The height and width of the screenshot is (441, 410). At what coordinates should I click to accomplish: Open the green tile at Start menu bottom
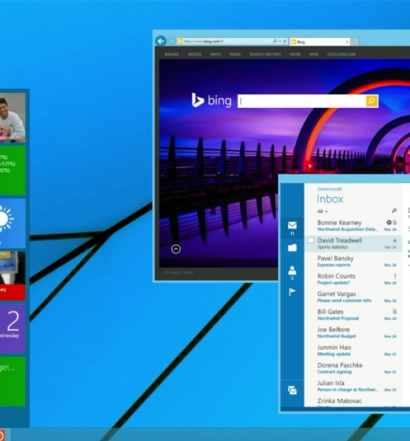tap(13, 381)
